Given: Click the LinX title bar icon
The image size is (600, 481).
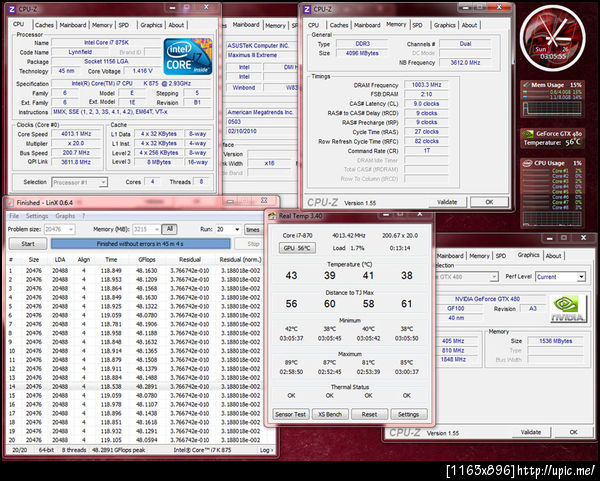Looking at the screenshot, I should [x=10, y=202].
